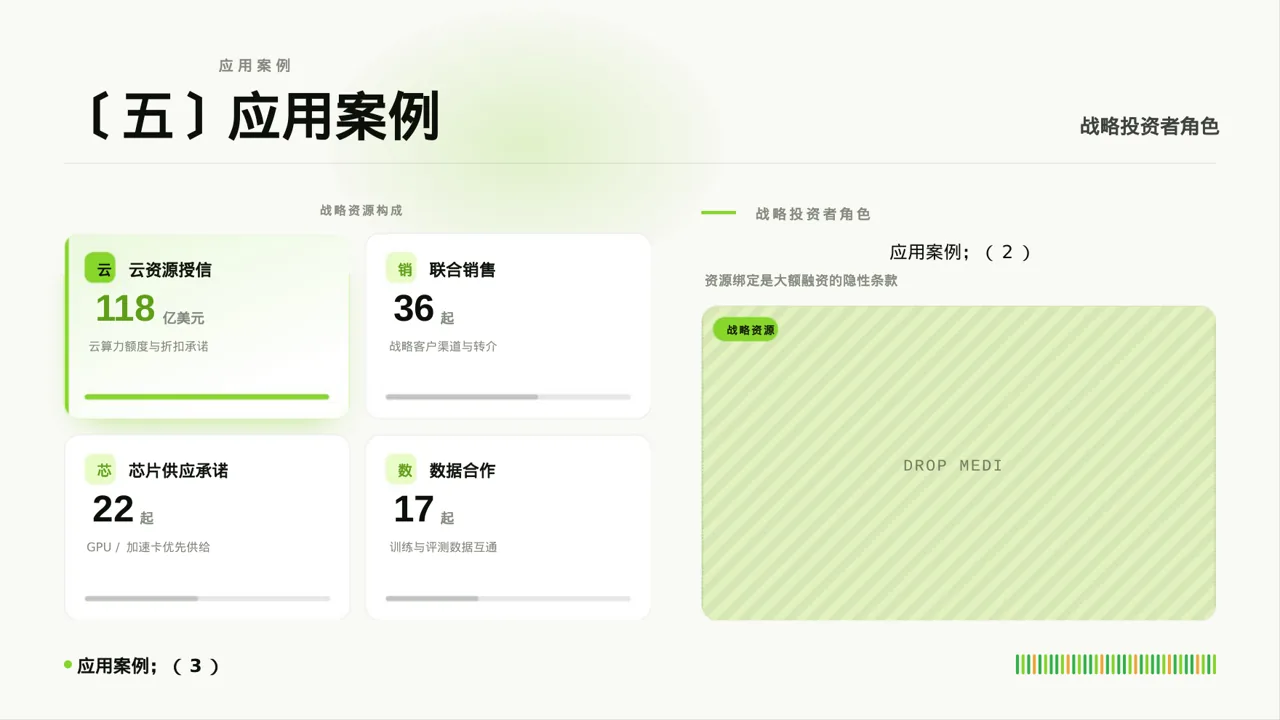Click the 17 value in 数据合作
Screen dimensions: 1280x720
click(x=413, y=510)
